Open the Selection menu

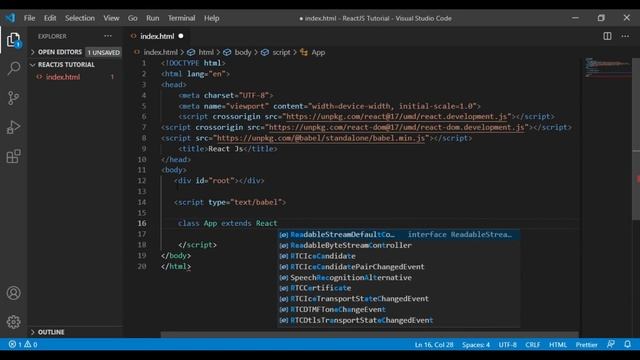80,18
